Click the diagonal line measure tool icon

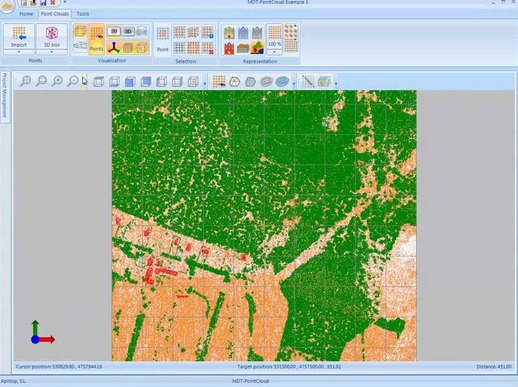coord(307,81)
